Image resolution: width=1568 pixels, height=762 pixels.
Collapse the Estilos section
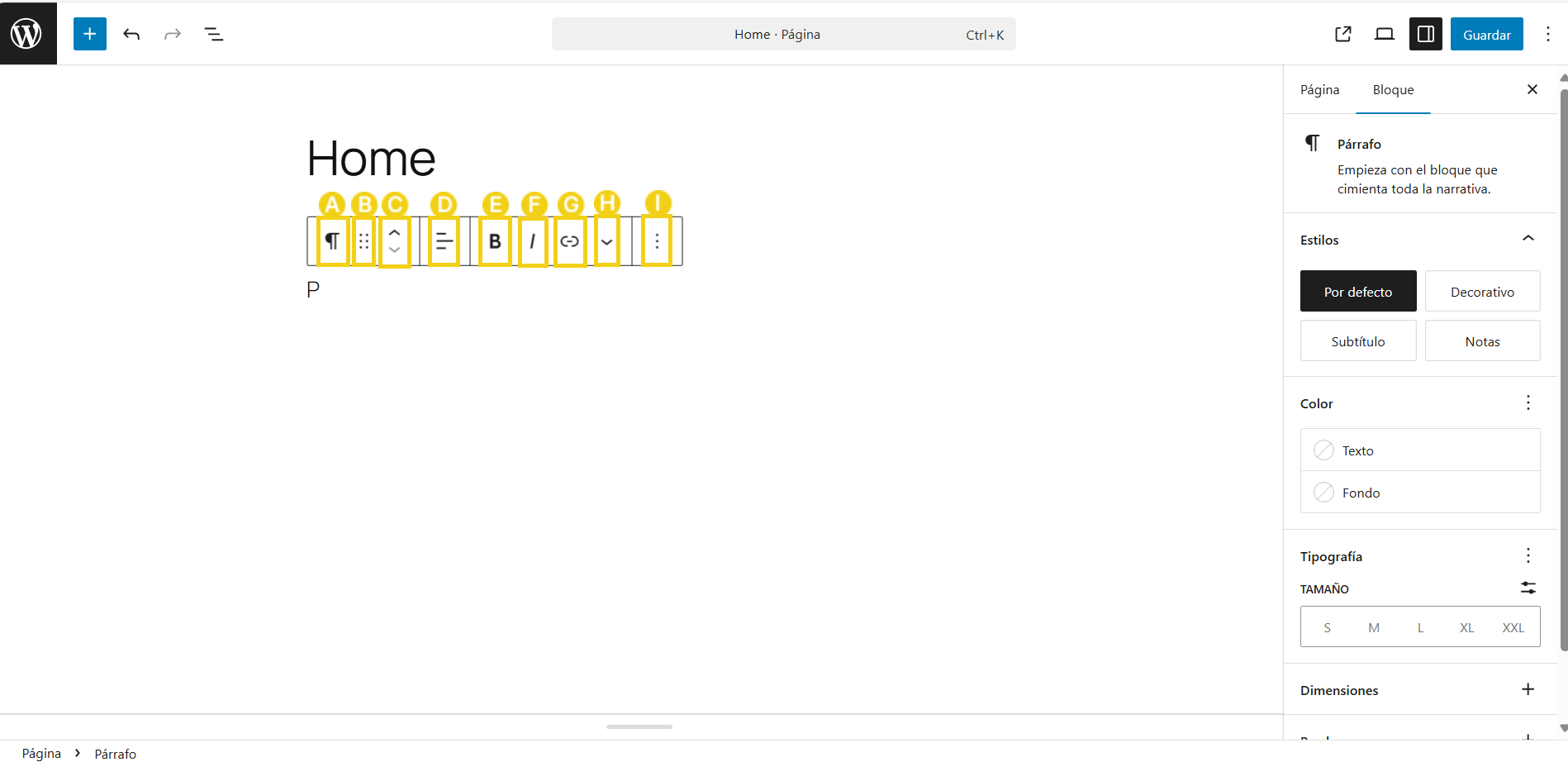point(1528,239)
